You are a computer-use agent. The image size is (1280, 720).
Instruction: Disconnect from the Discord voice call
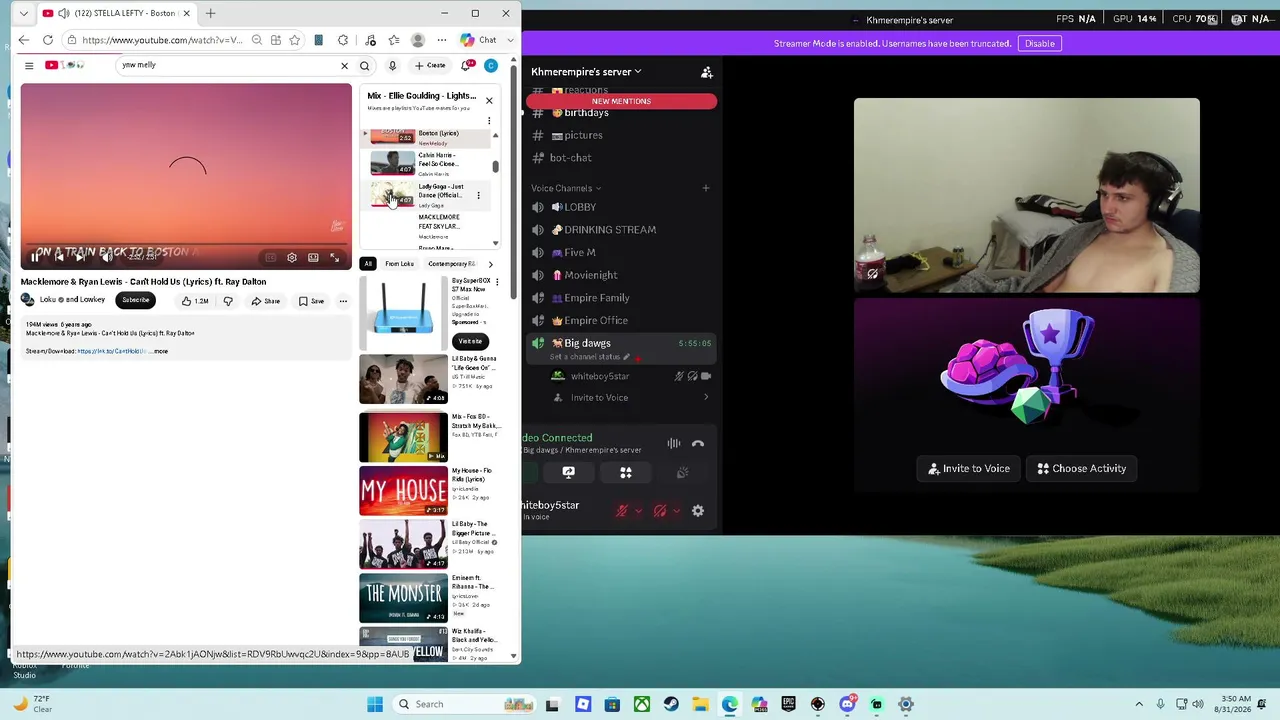(698, 444)
